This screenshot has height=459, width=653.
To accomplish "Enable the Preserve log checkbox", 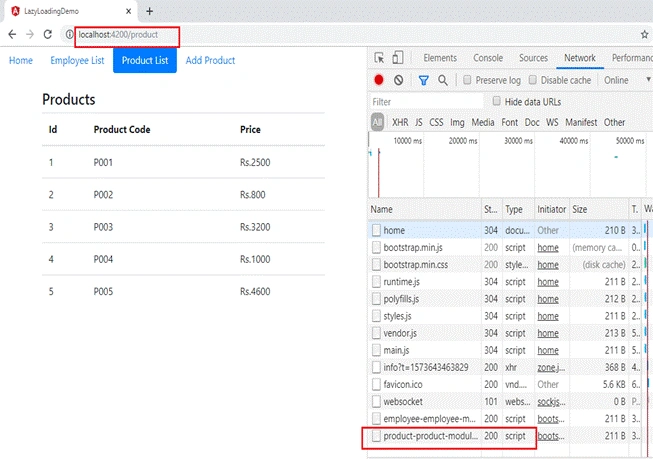I will 467,80.
